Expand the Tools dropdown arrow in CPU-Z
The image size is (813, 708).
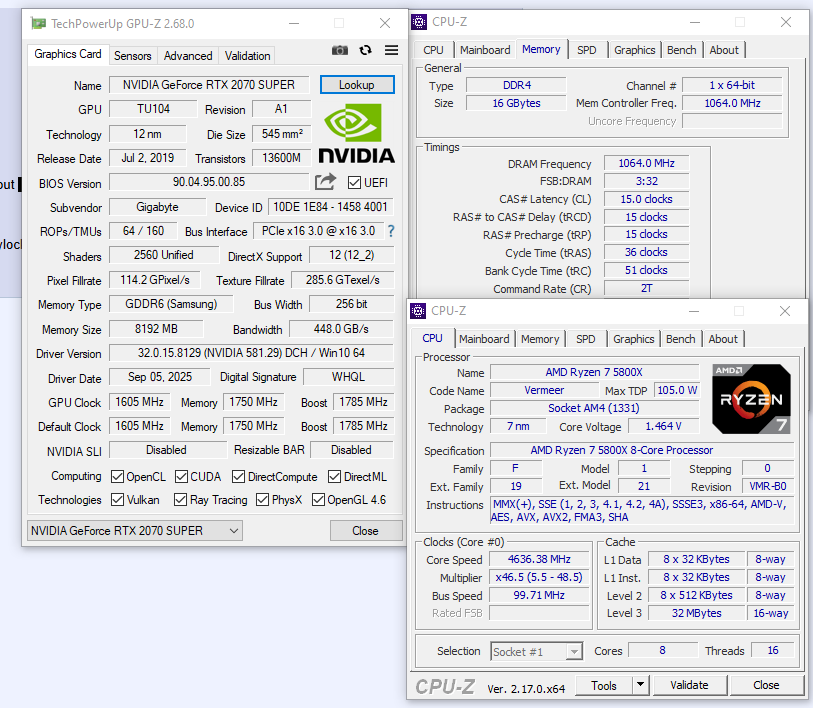pos(641,685)
